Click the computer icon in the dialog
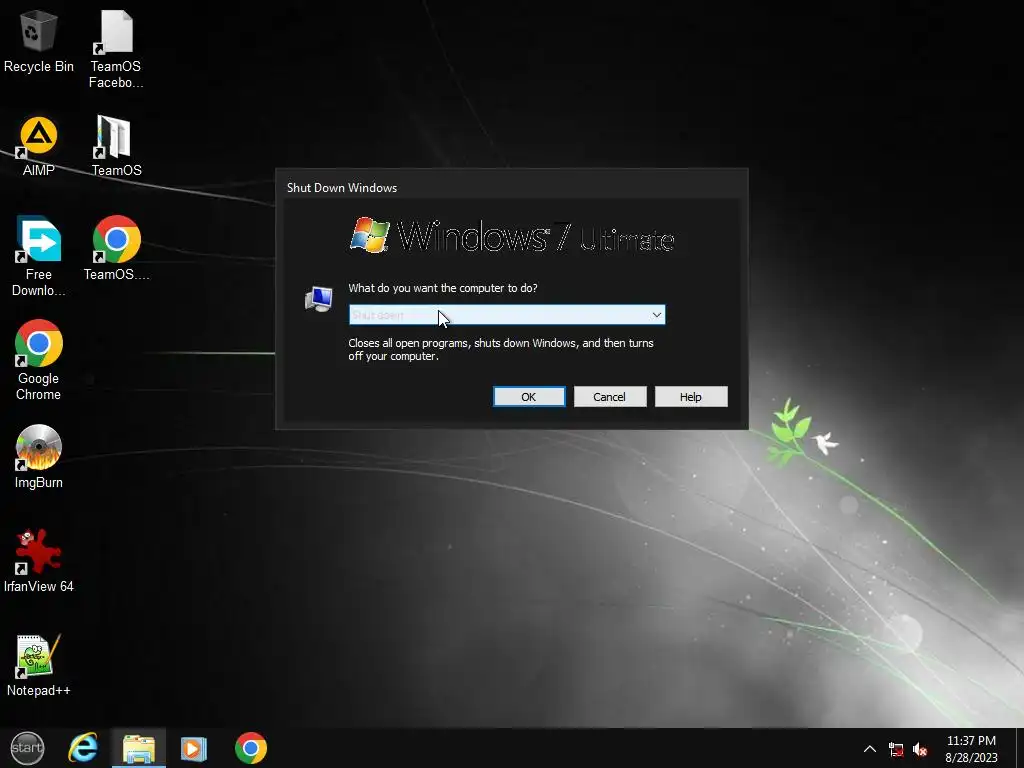1024x768 pixels. (x=319, y=299)
